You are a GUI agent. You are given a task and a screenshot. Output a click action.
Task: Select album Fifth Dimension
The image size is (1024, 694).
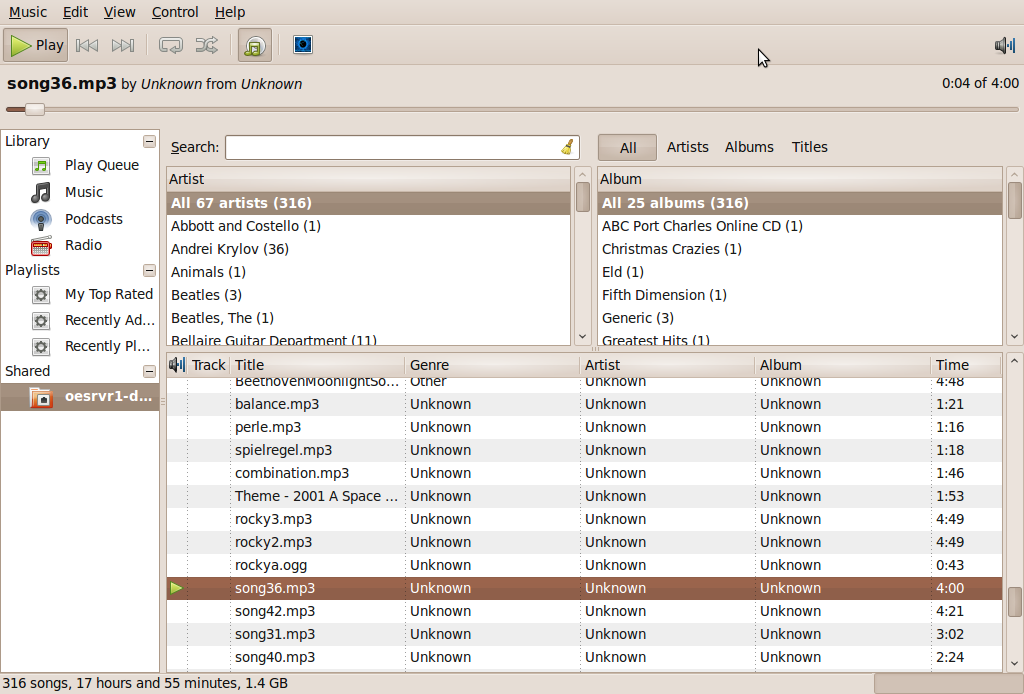pos(800,295)
